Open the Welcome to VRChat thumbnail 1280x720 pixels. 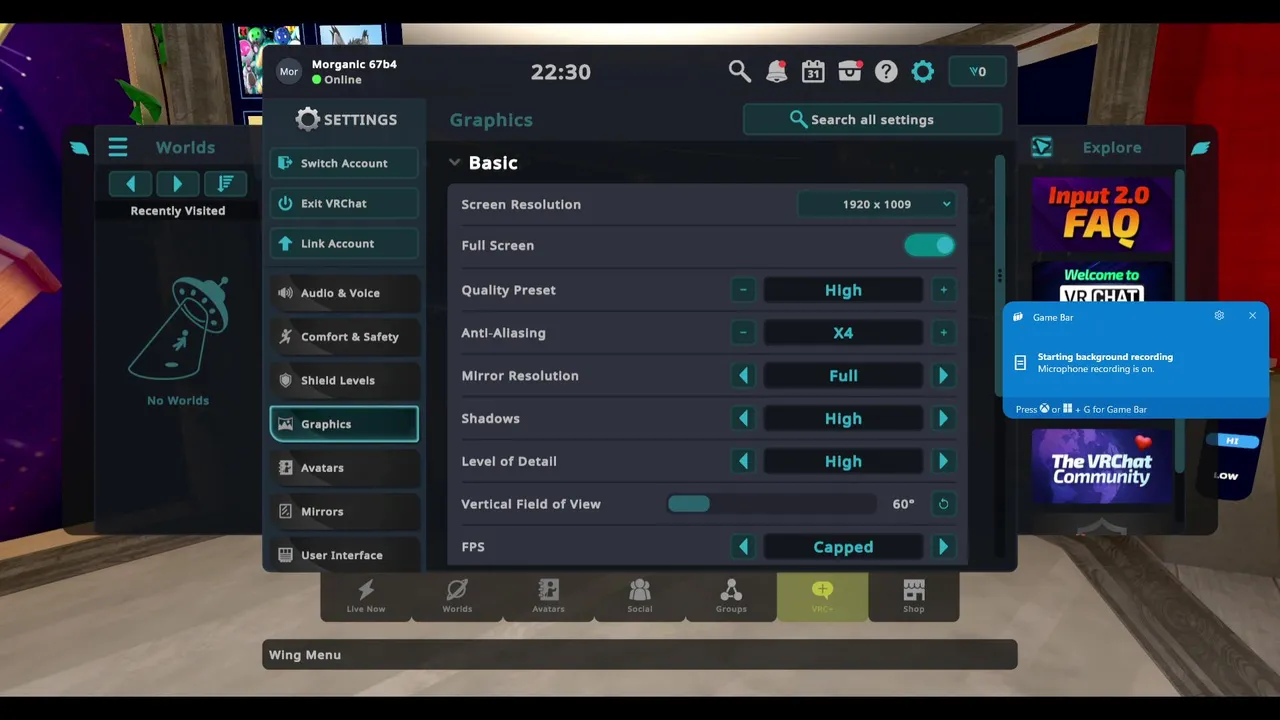click(1101, 282)
